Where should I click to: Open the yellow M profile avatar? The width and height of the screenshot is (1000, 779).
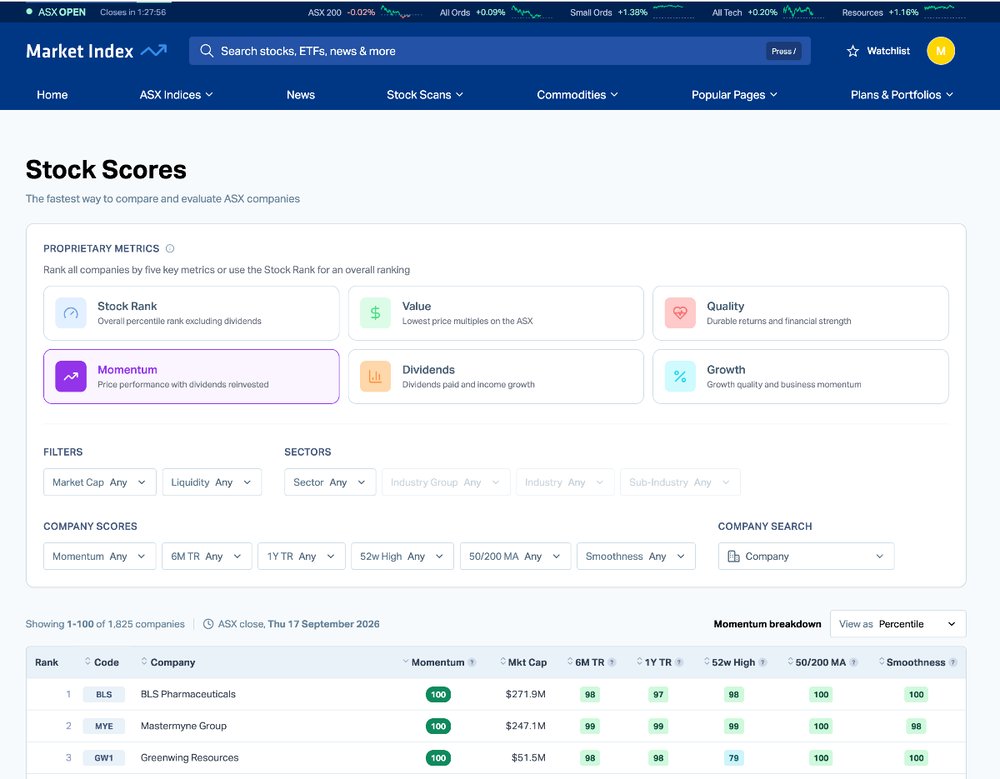point(940,51)
